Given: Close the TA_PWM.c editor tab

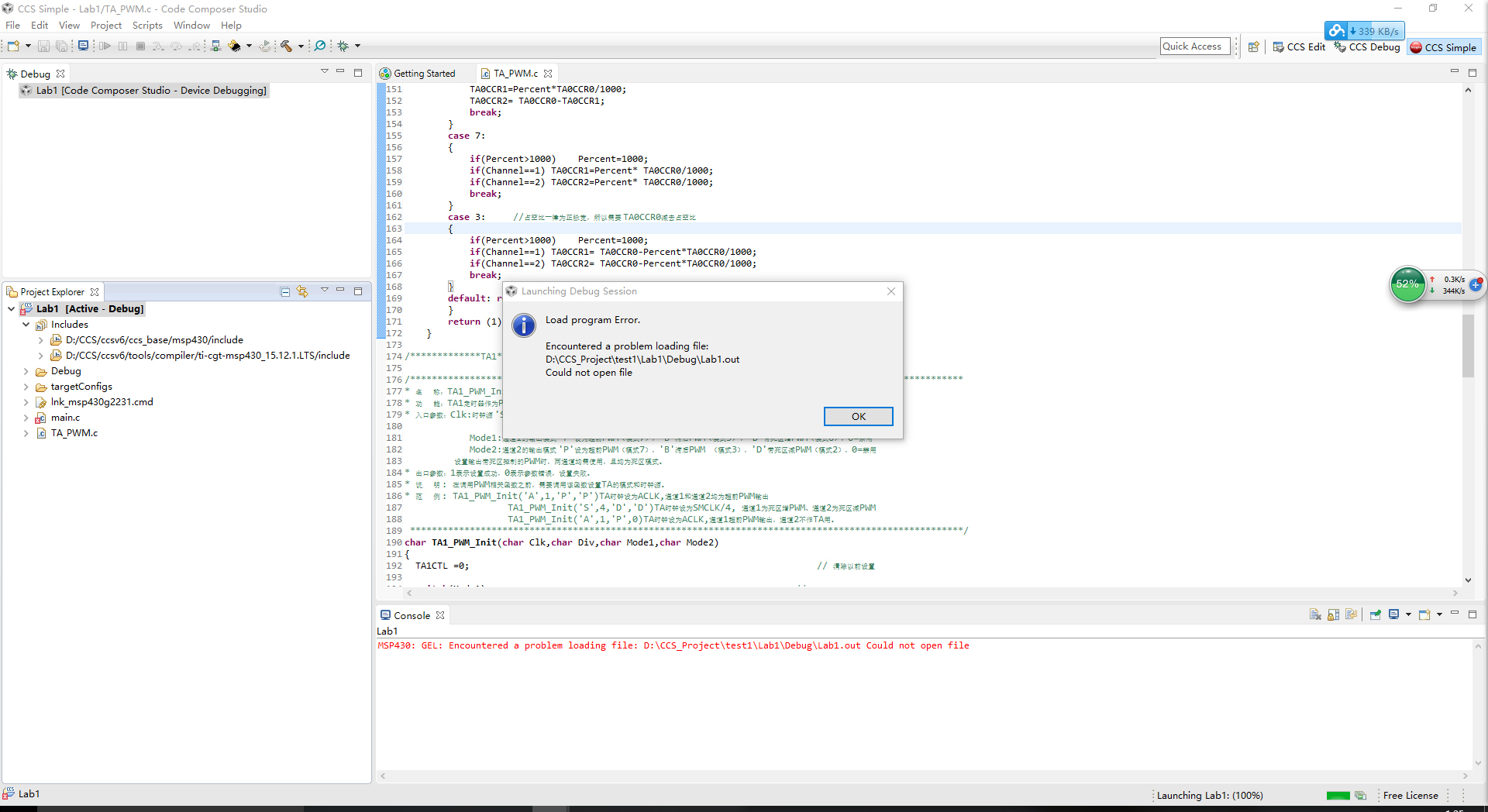Looking at the screenshot, I should (548, 74).
